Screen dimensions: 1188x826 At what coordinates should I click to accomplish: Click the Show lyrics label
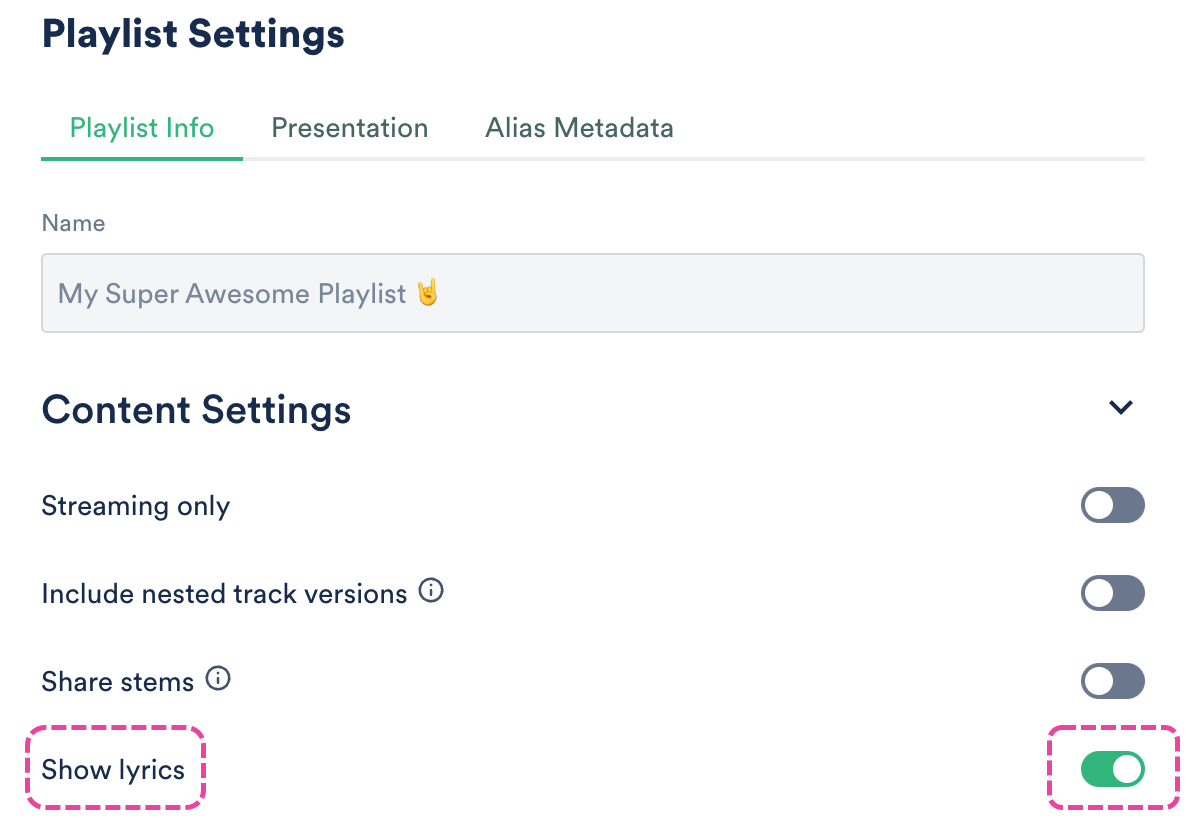point(113,770)
